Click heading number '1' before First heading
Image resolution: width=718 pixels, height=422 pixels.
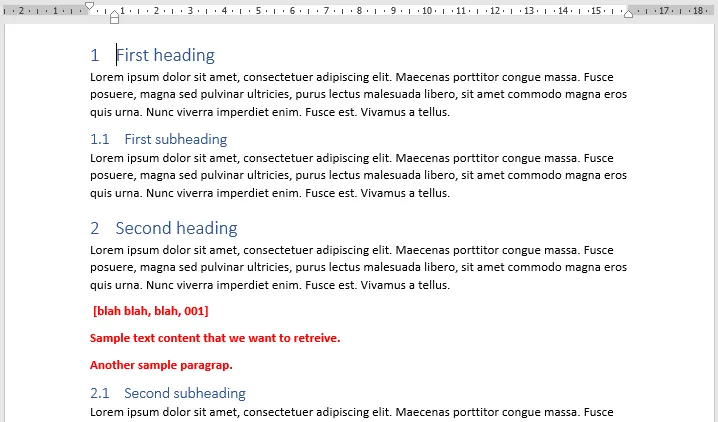pos(95,55)
